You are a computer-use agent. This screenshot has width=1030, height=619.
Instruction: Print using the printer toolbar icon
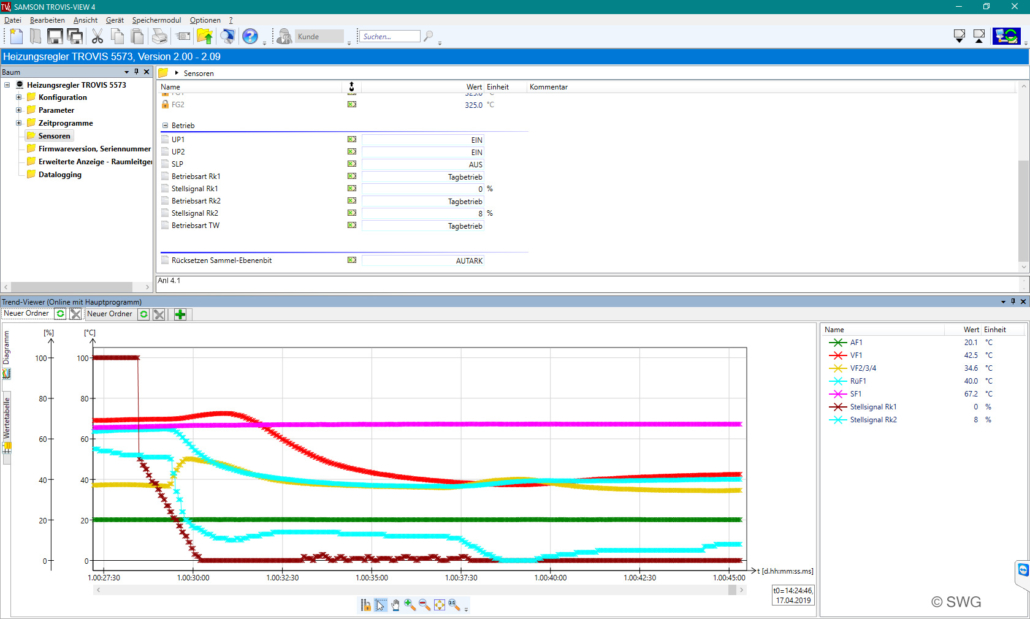pyautogui.click(x=159, y=36)
